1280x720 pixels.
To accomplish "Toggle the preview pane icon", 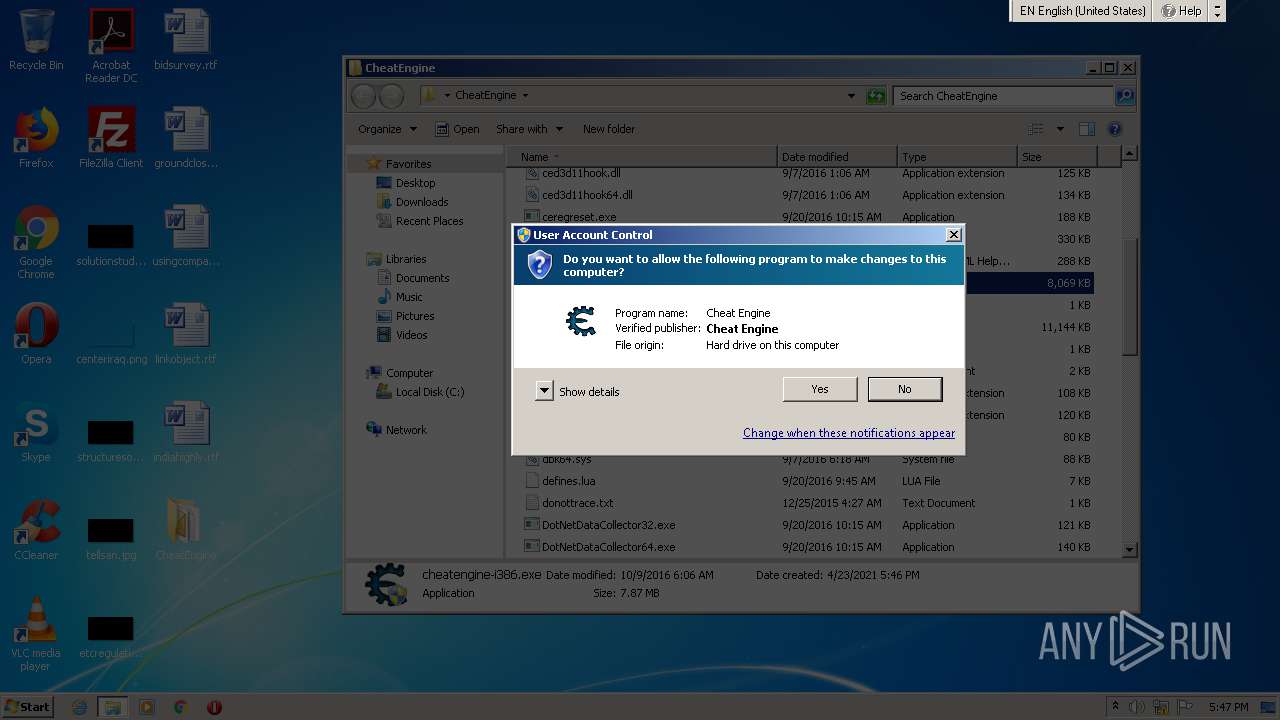I will tap(1087, 129).
